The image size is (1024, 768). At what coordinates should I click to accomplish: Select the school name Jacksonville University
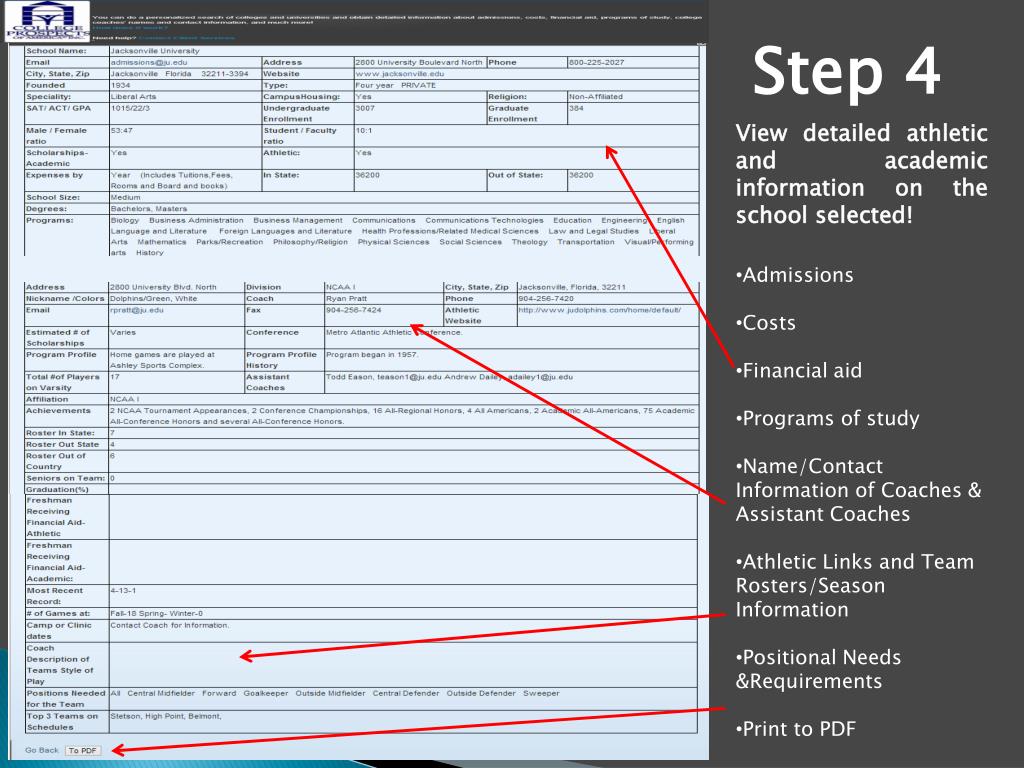(x=155, y=51)
